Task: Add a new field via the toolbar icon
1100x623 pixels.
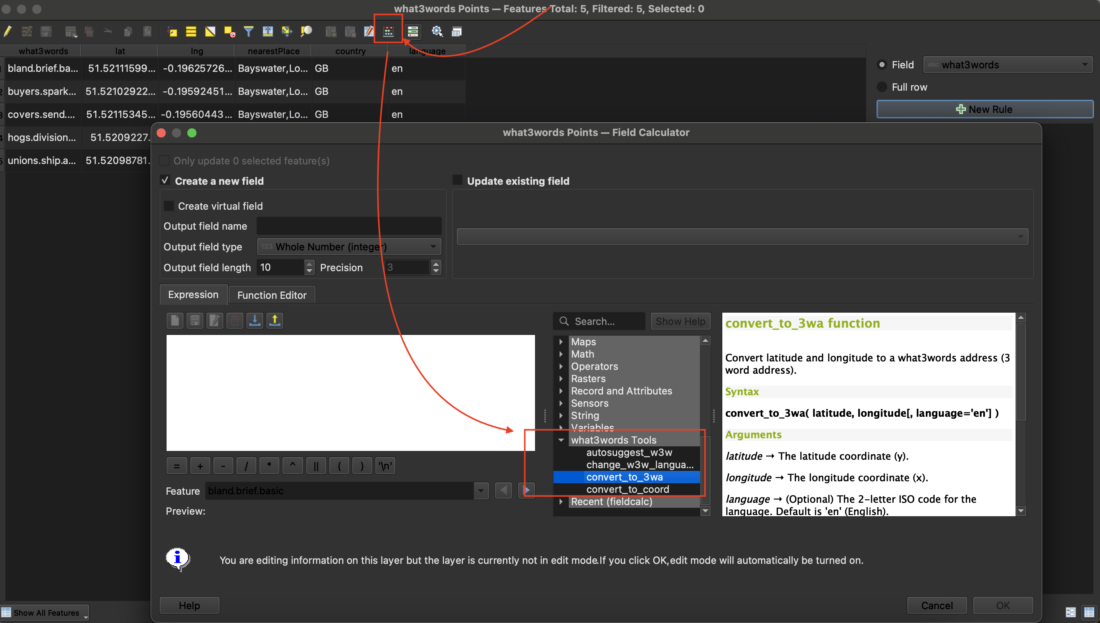Action: tap(331, 32)
